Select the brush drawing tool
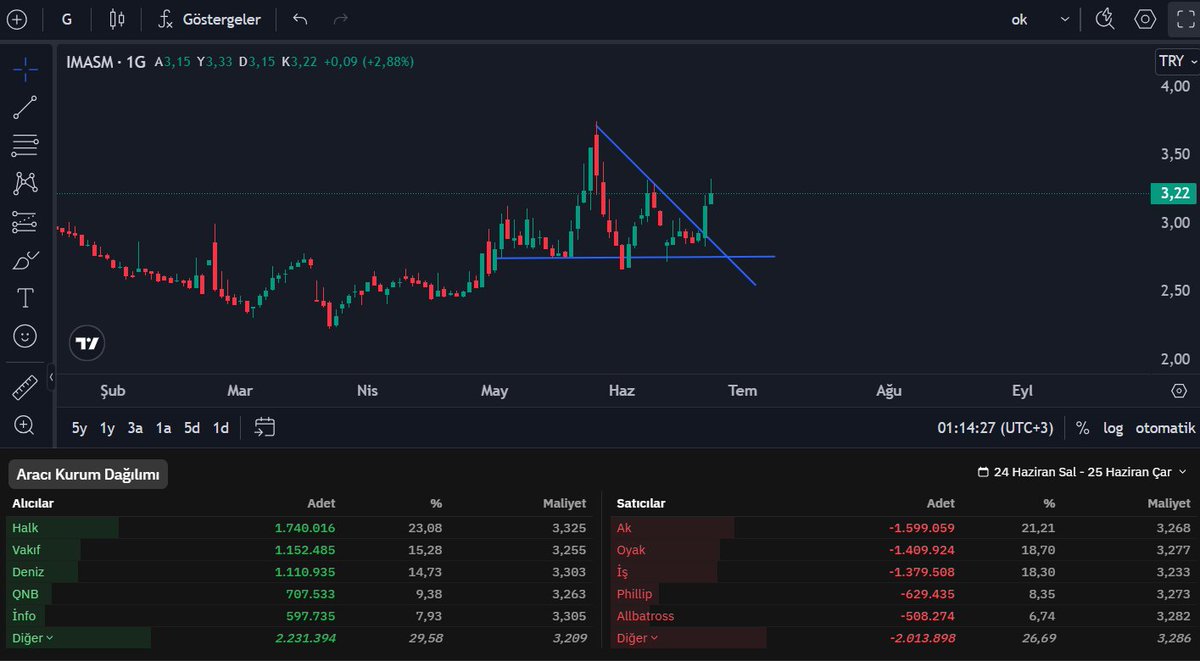Screen dimensions: 1200x661 [x=25, y=260]
